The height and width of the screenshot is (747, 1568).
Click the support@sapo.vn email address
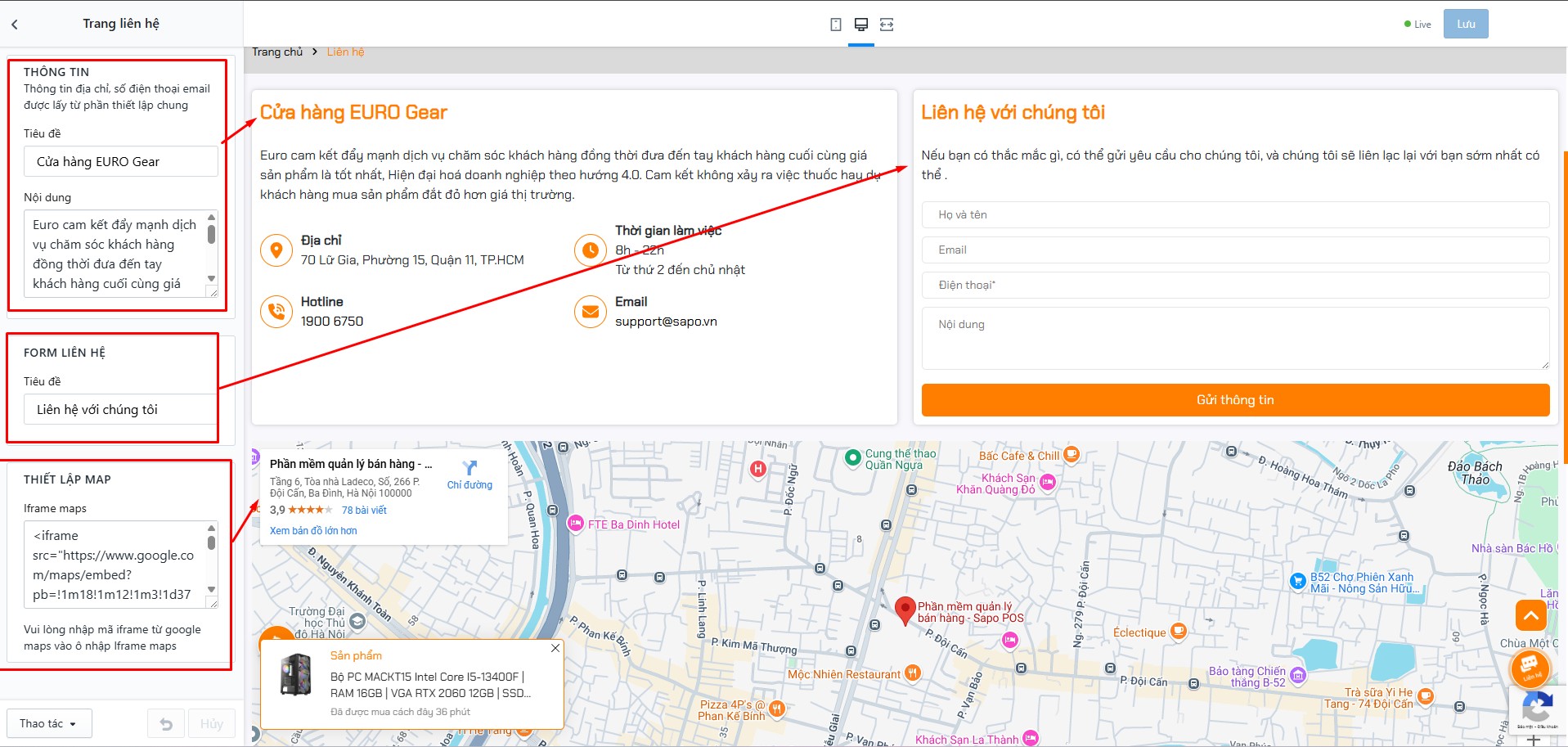[666, 321]
